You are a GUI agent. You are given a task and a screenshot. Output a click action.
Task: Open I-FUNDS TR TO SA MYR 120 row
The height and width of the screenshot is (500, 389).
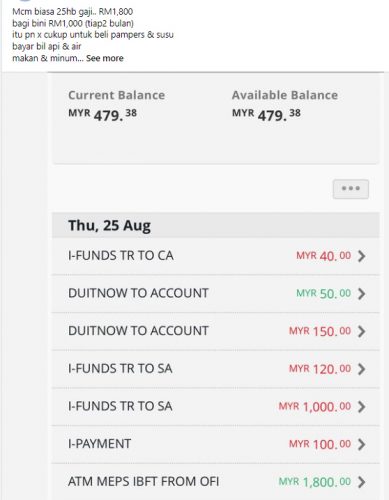(215, 369)
